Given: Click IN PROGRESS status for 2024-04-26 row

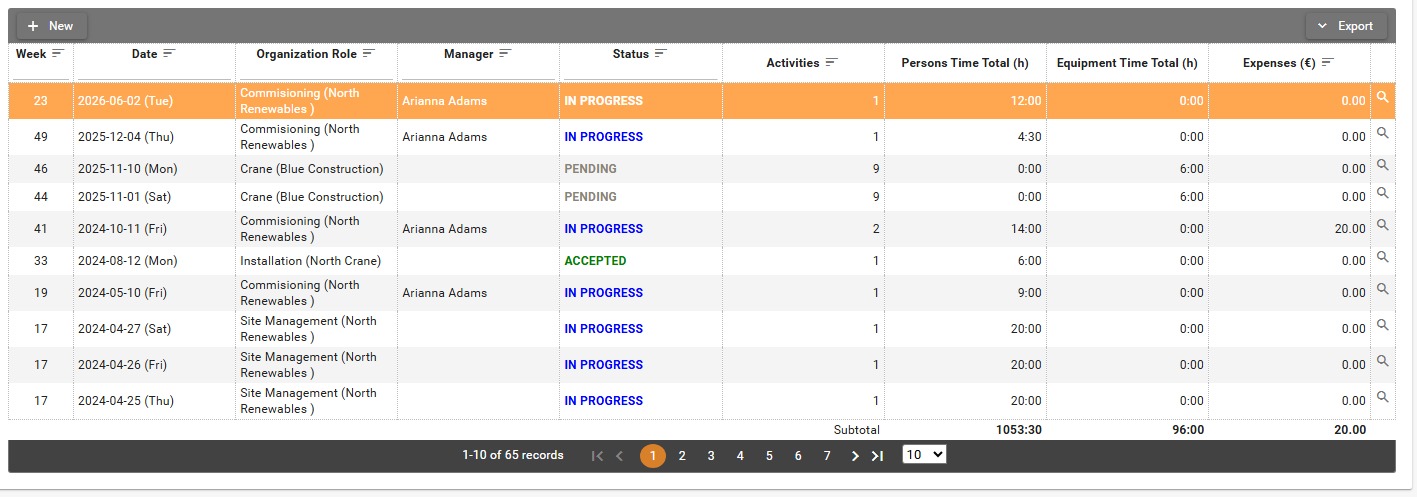Looking at the screenshot, I should pyautogui.click(x=604, y=365).
